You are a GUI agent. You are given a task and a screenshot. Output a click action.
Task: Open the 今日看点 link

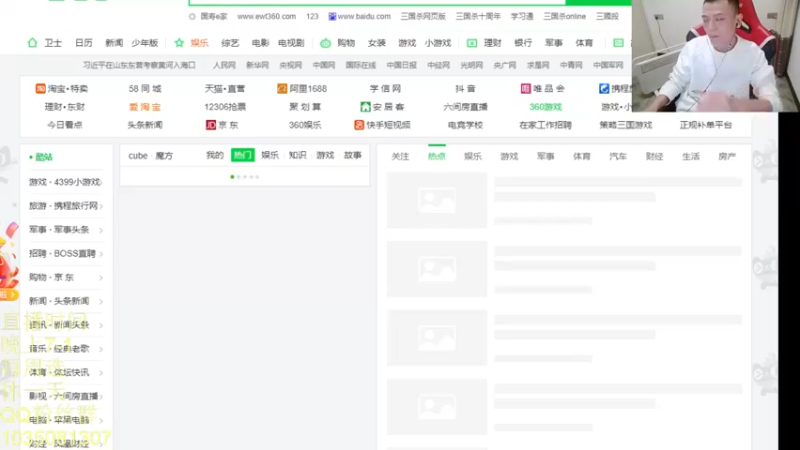pos(65,125)
